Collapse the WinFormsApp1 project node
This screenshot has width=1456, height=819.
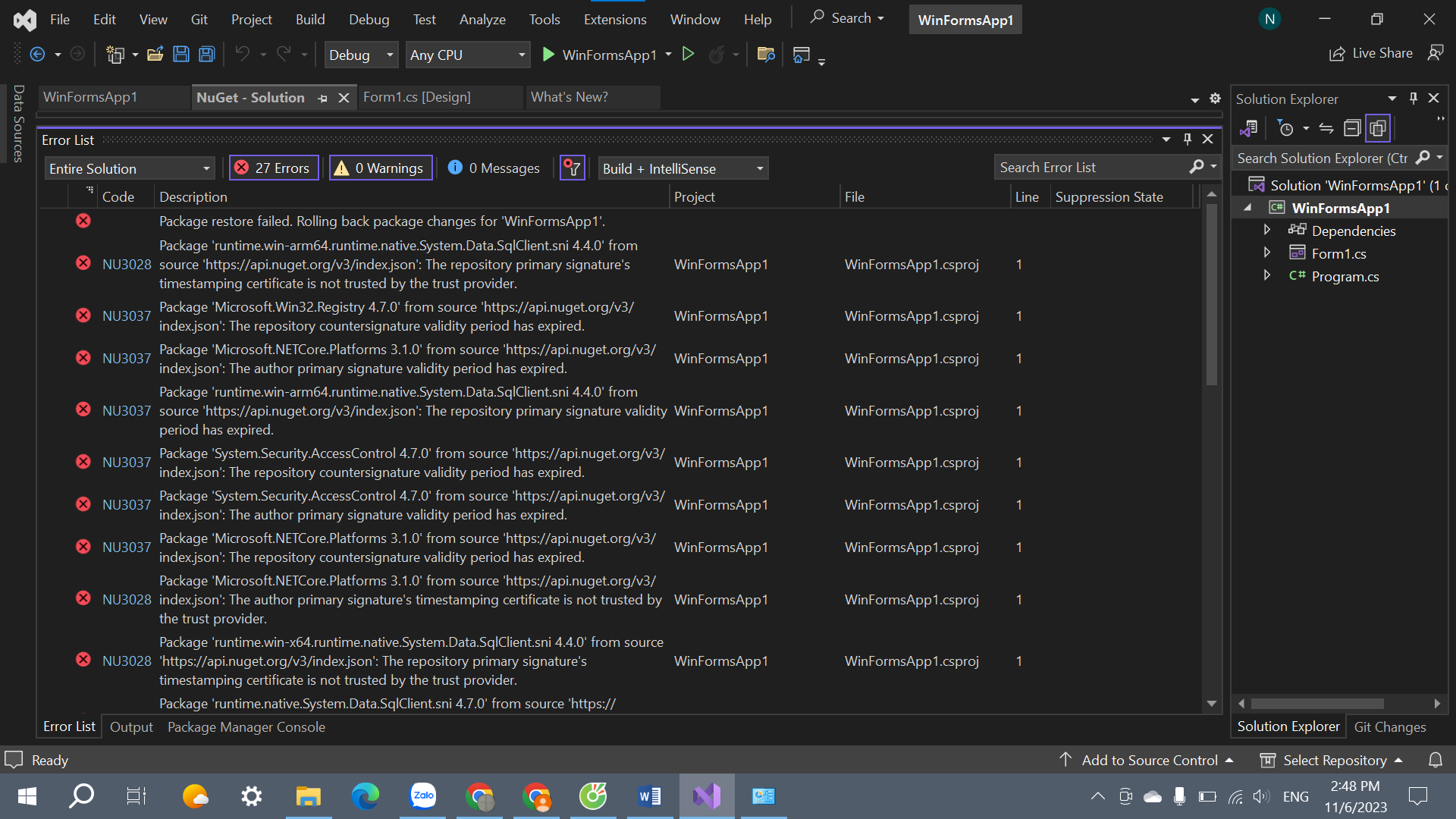(x=1248, y=208)
